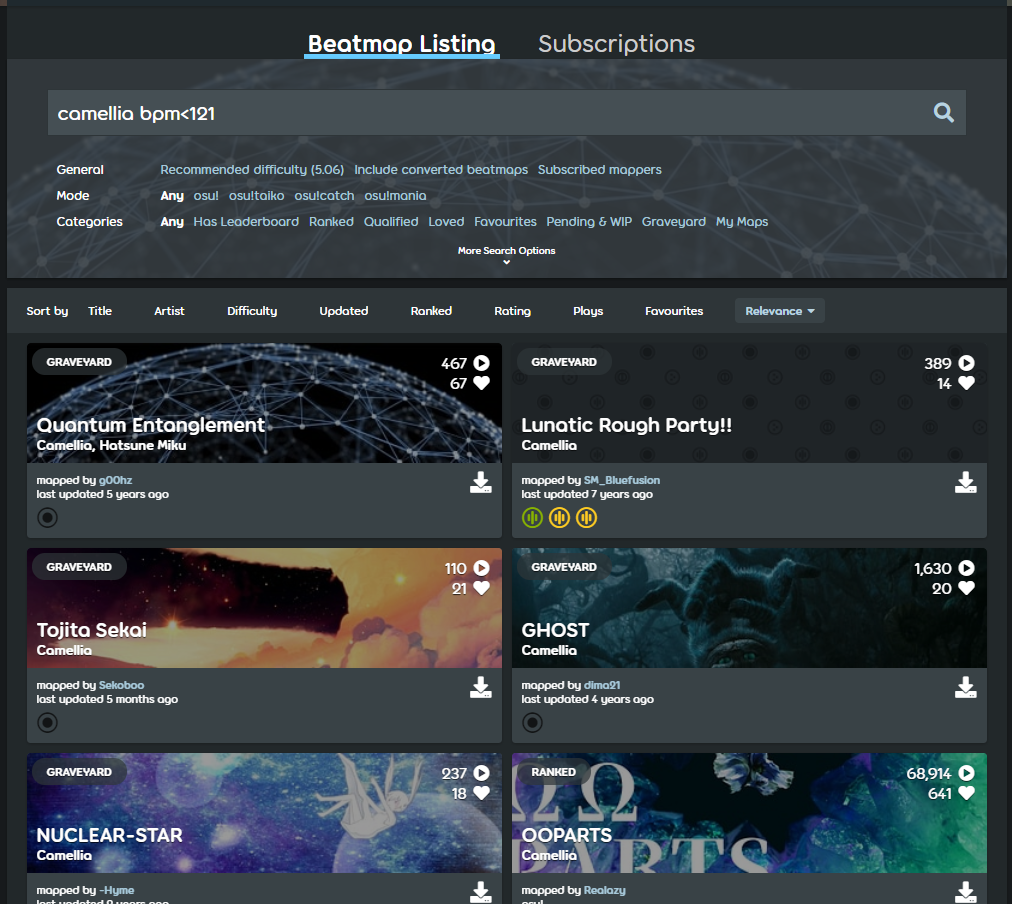Open mapper dima21's profile

pyautogui.click(x=602, y=685)
